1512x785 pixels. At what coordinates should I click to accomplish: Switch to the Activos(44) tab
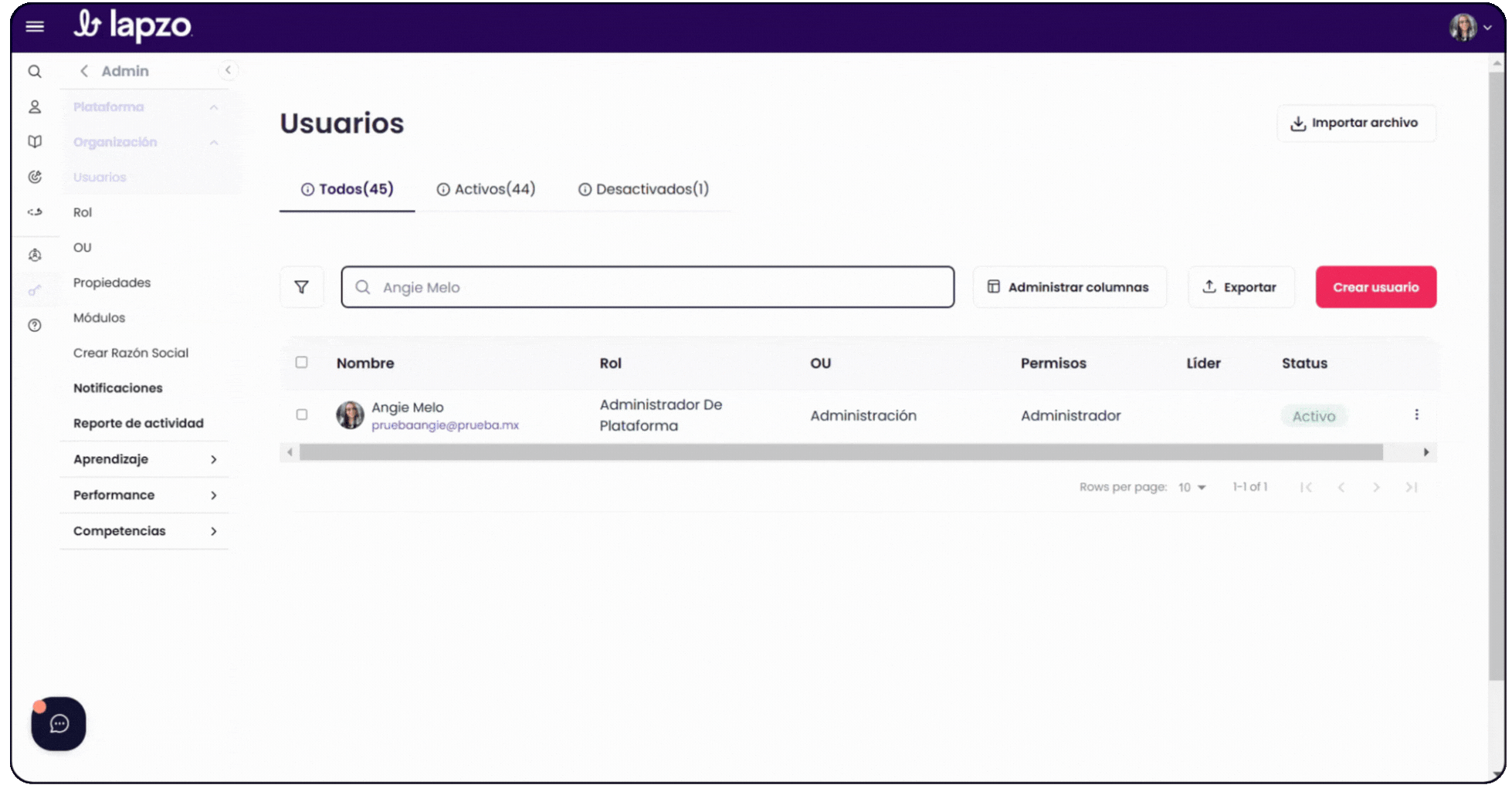pyautogui.click(x=486, y=188)
